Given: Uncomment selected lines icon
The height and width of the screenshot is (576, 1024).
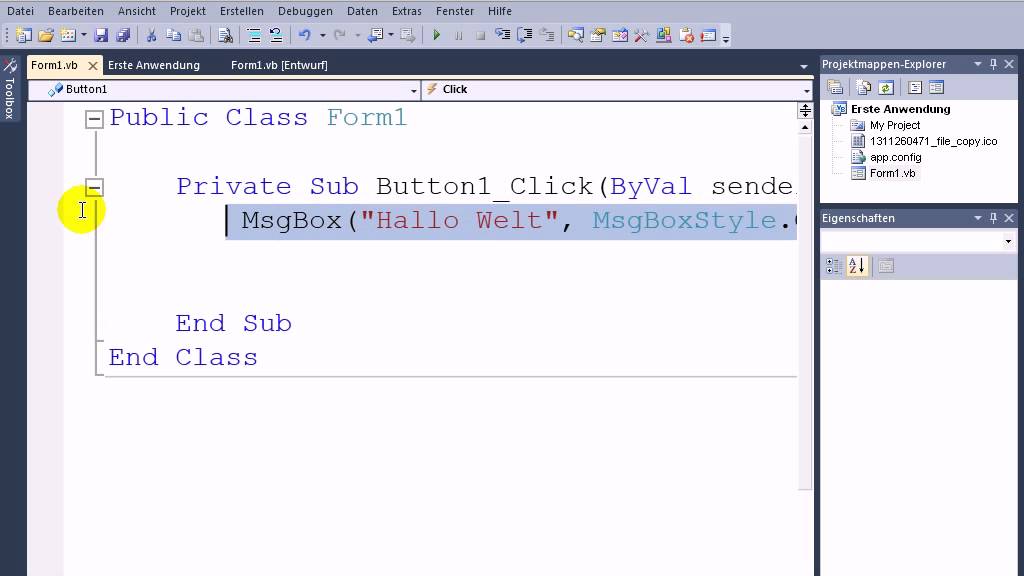Looking at the screenshot, I should tap(276, 35).
